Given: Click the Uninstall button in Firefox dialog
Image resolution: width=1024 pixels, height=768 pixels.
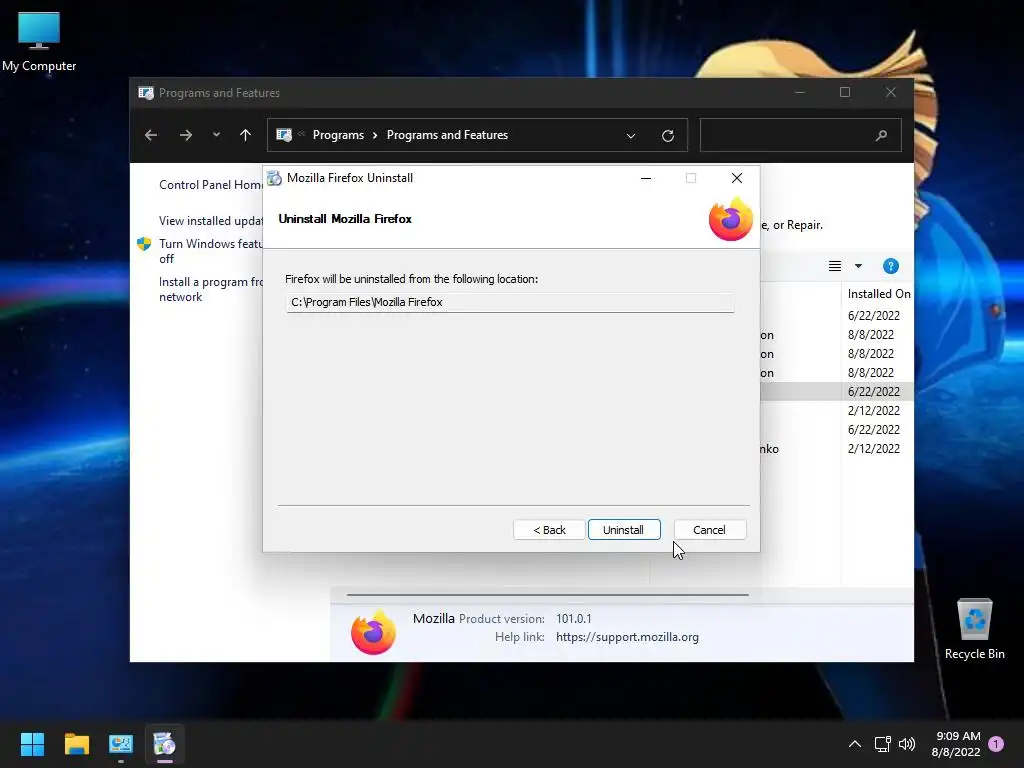Looking at the screenshot, I should (624, 530).
